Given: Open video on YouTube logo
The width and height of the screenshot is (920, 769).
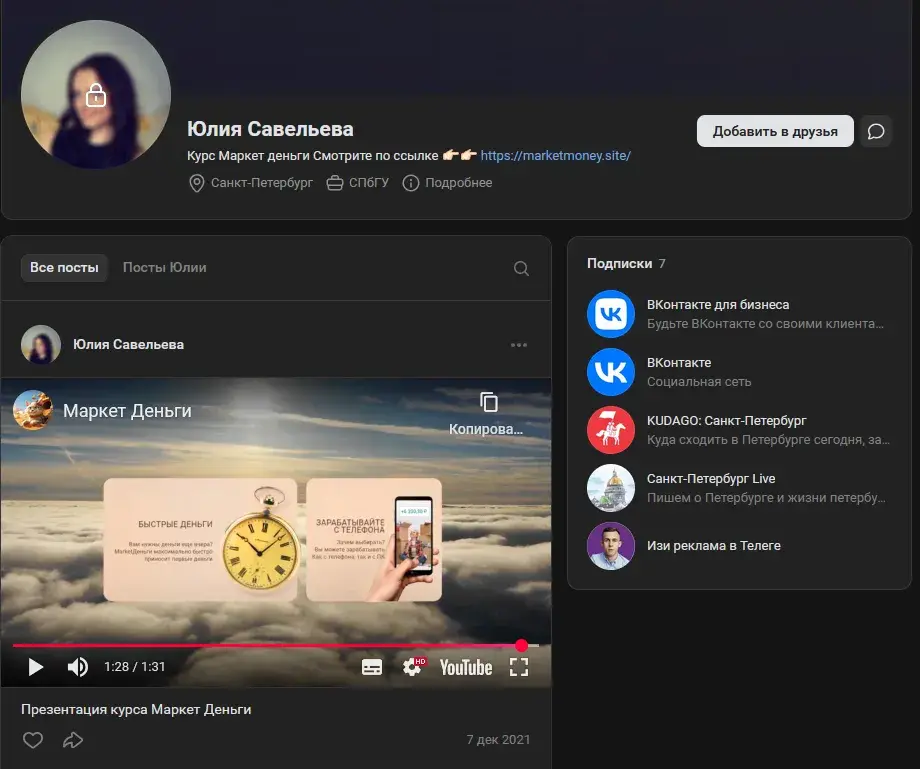Looking at the screenshot, I should (466, 668).
